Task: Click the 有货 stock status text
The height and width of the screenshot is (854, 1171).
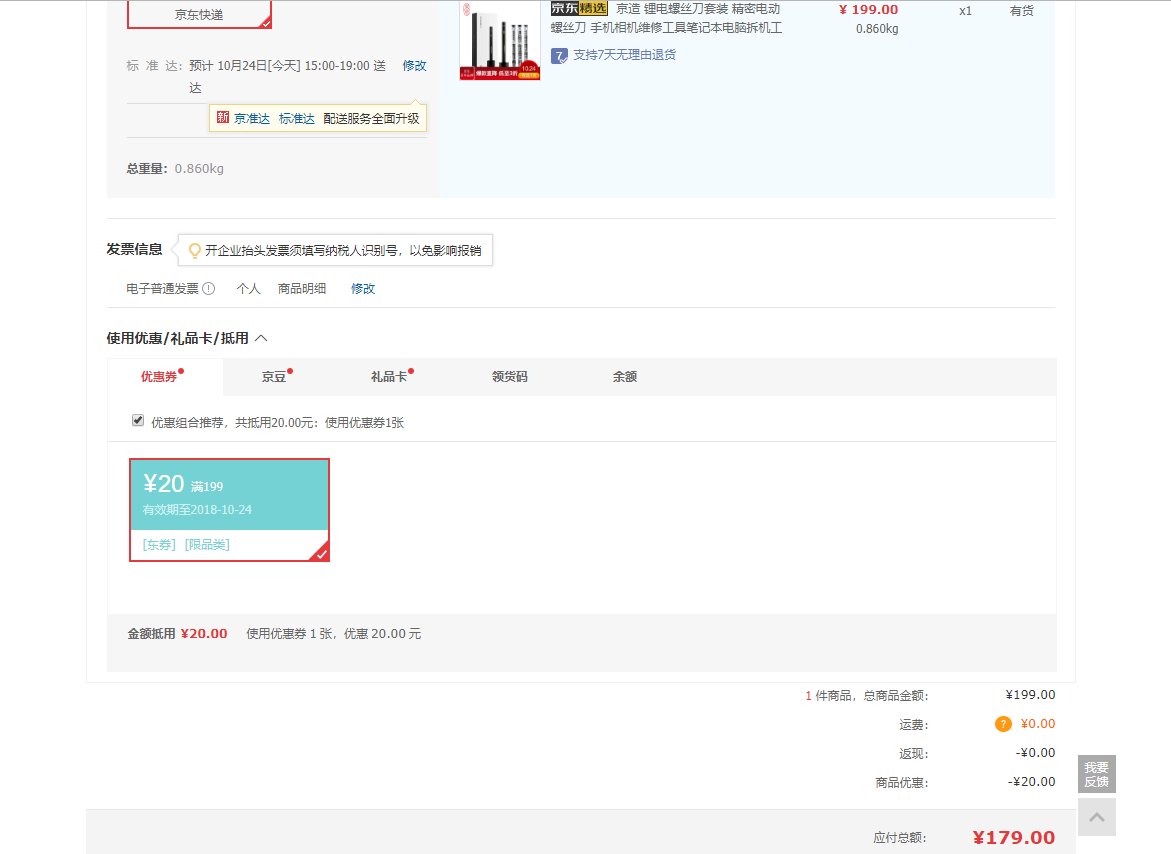Action: (x=1022, y=11)
